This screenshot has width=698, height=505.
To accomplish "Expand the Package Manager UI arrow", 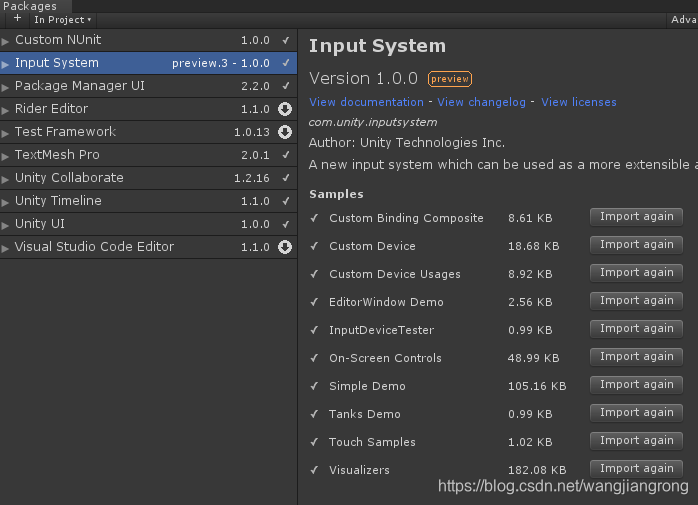I will (x=5, y=87).
